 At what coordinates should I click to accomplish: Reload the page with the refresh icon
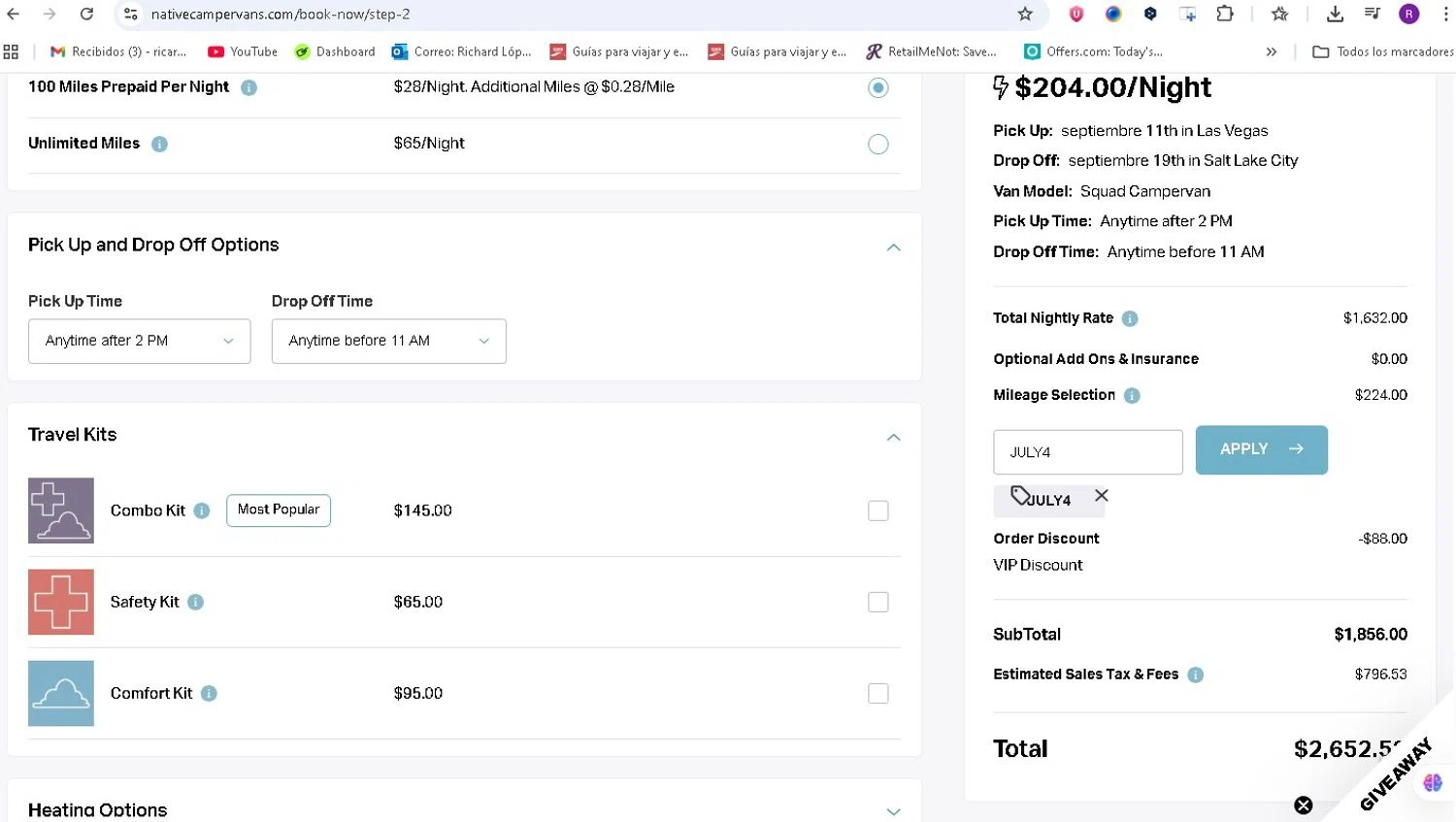click(x=86, y=14)
